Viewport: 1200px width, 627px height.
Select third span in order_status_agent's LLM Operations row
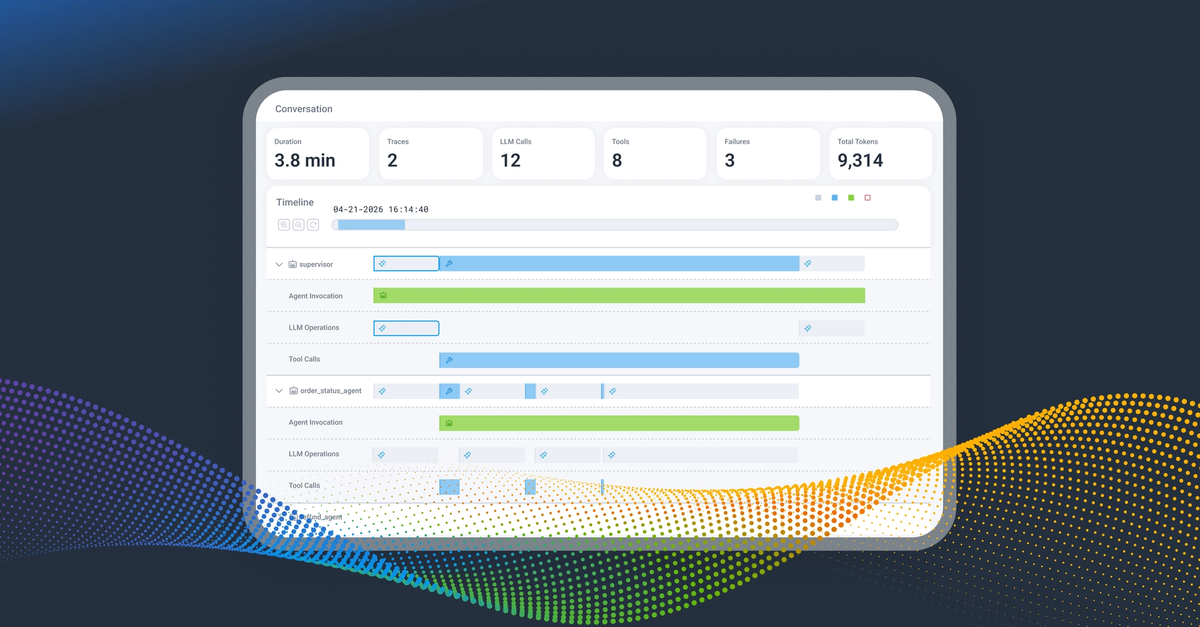568,455
